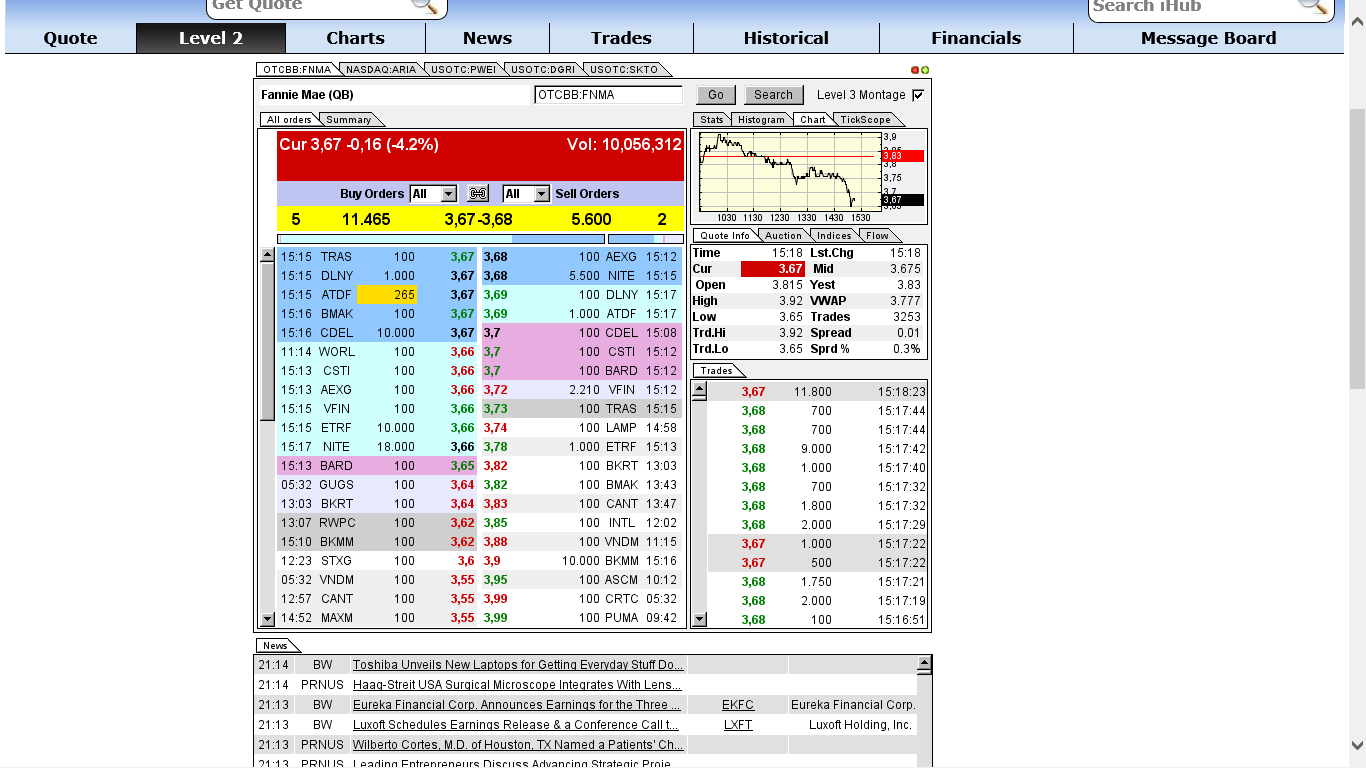Click the Search button beside Go
The height and width of the screenshot is (768, 1366).
pos(773,95)
